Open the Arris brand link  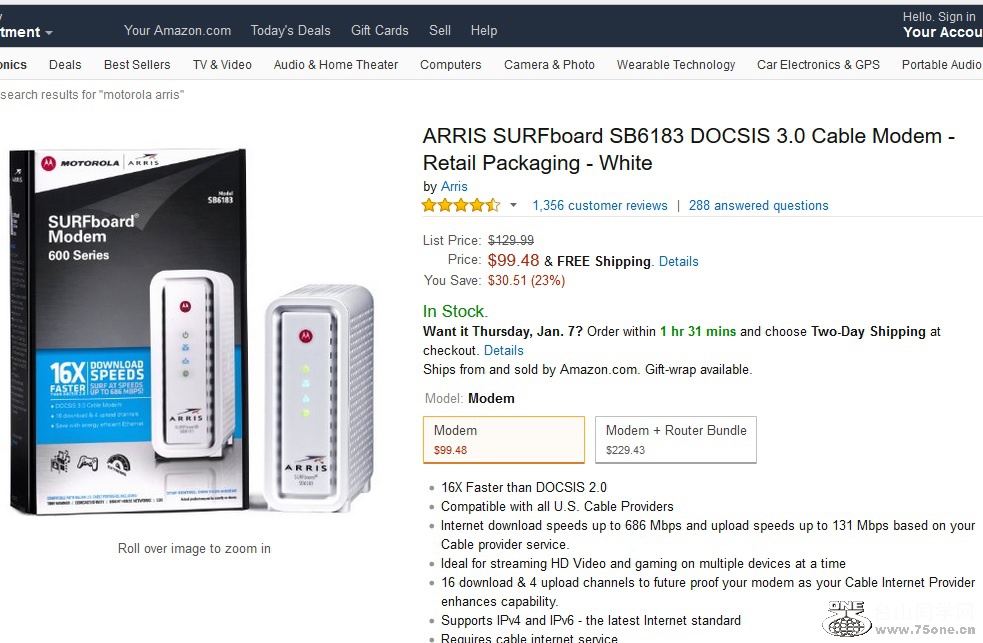click(454, 186)
